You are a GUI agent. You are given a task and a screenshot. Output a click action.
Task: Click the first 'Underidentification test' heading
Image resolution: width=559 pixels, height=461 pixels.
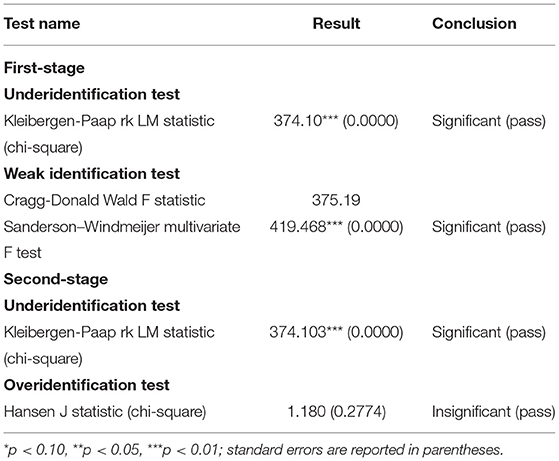[x=92, y=94]
